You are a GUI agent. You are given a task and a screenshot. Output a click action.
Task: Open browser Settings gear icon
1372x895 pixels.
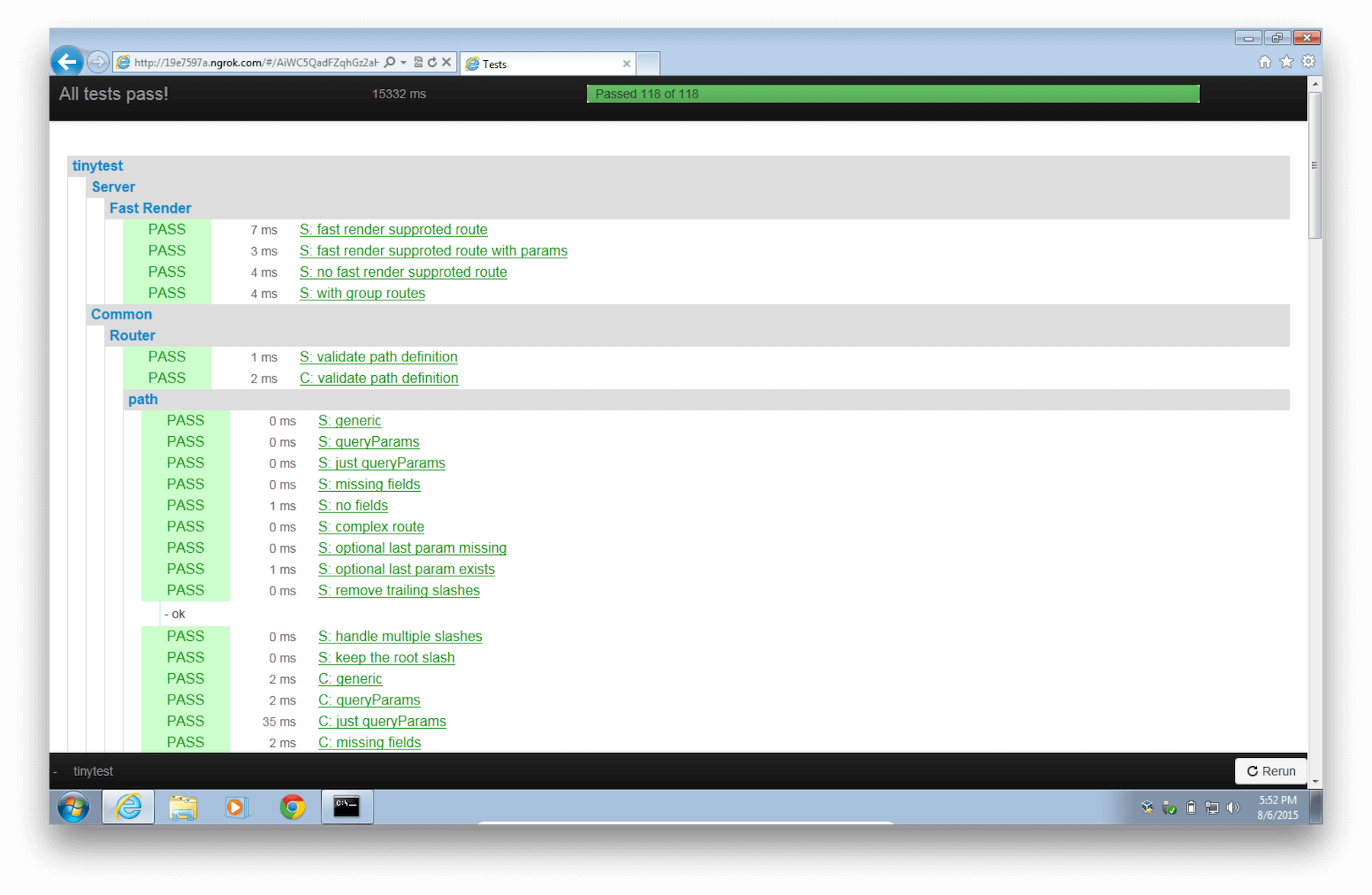click(1308, 62)
